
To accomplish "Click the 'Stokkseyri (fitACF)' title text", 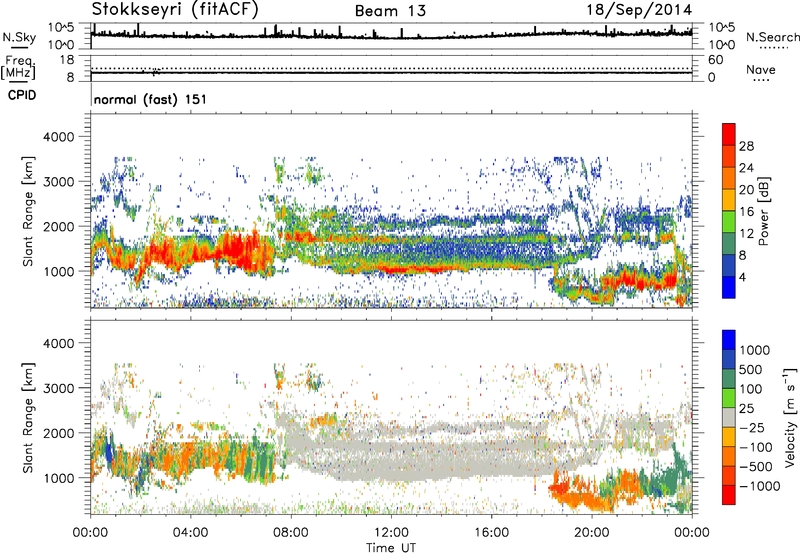I will [176, 10].
